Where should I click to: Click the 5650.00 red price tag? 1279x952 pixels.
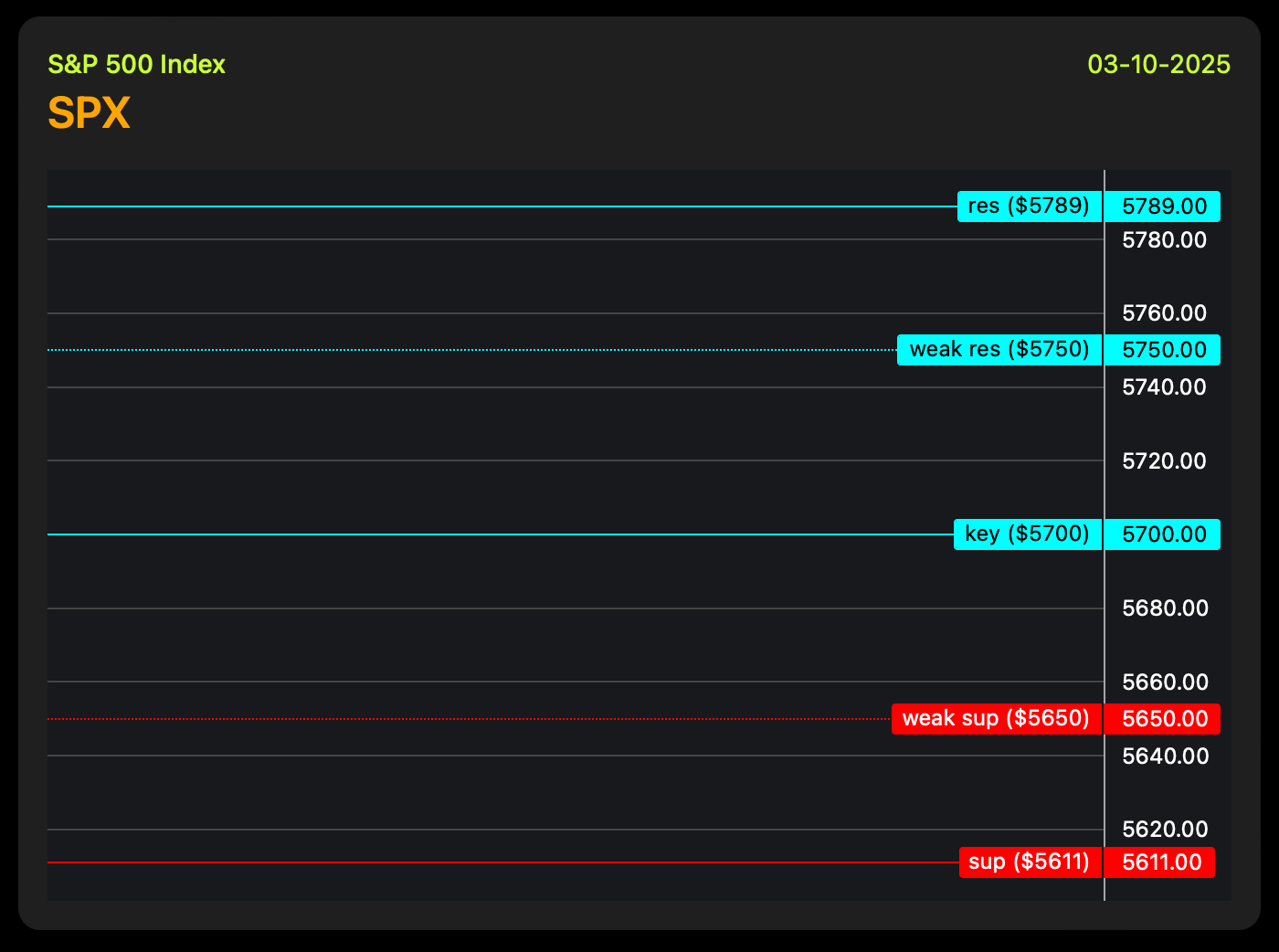point(1163,719)
